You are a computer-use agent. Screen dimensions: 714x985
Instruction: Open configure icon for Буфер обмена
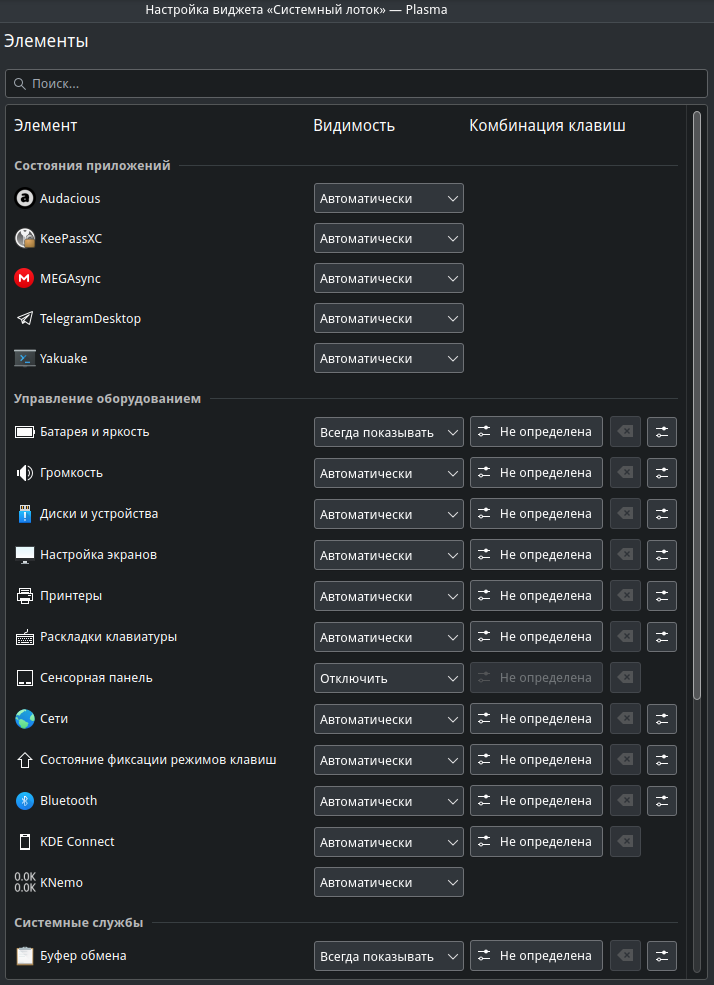point(662,956)
